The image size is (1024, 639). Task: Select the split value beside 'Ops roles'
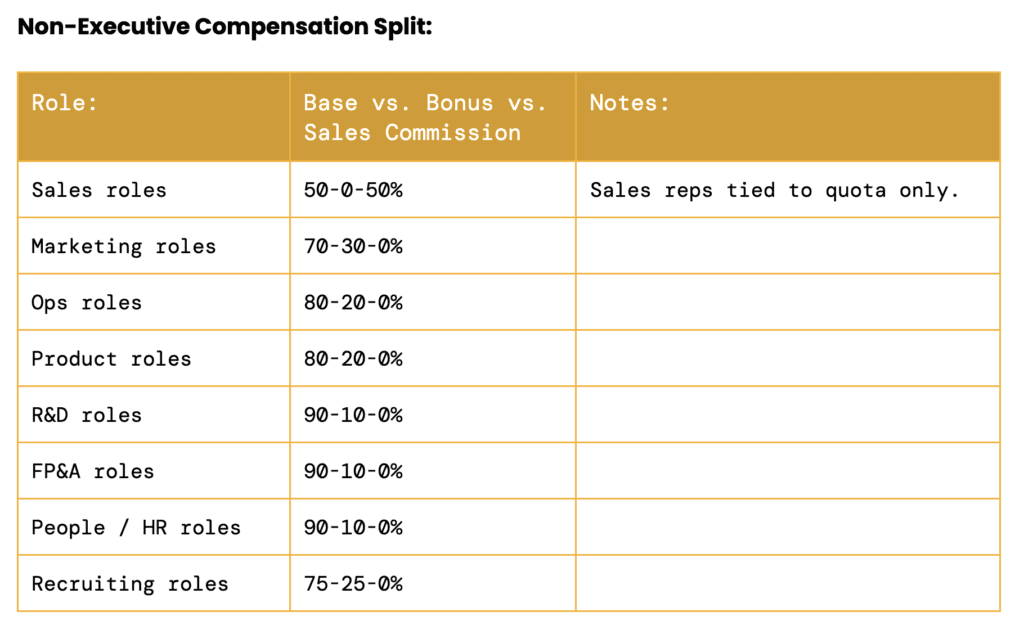pos(353,302)
